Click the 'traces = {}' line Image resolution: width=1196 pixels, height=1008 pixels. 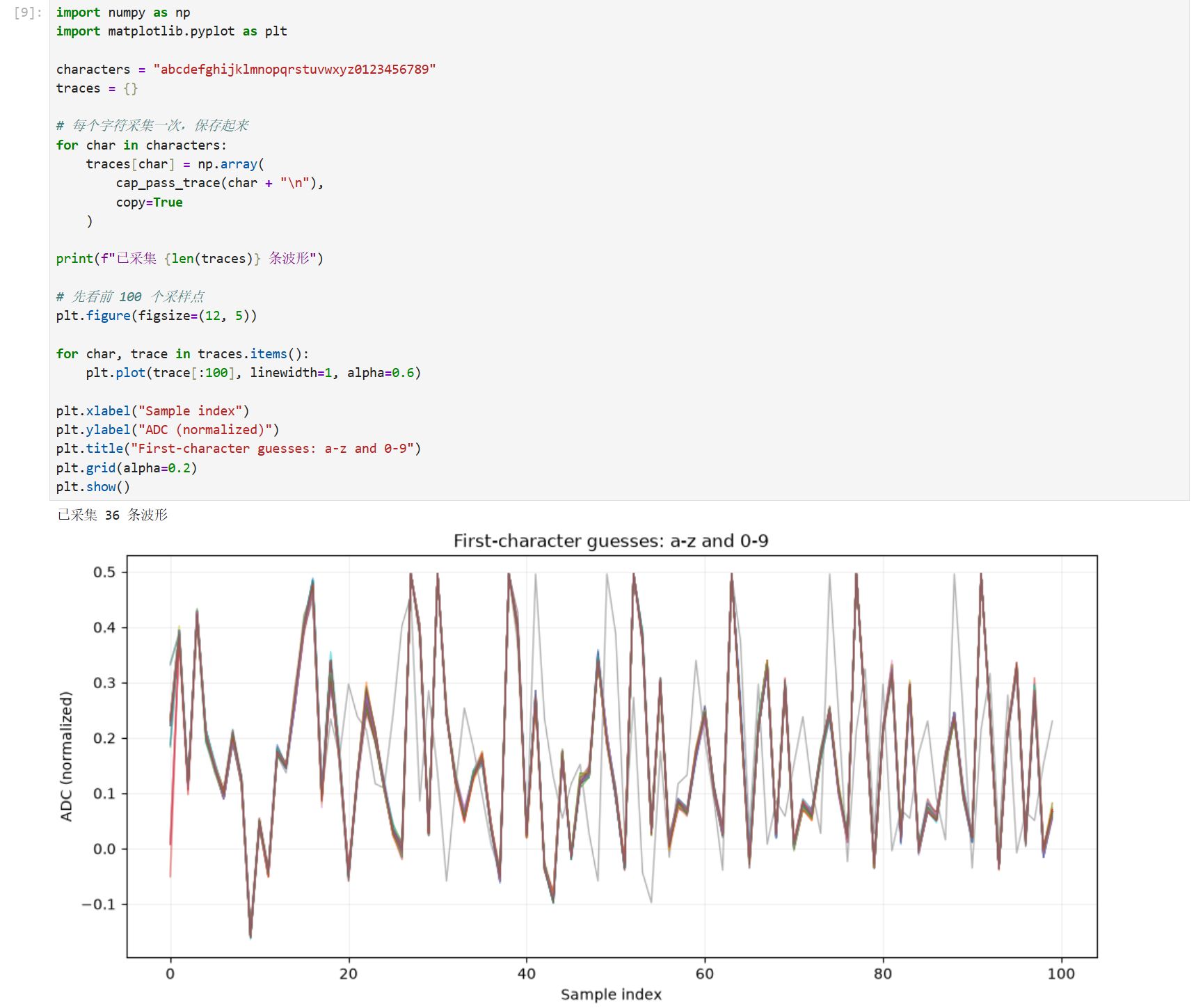click(x=97, y=88)
